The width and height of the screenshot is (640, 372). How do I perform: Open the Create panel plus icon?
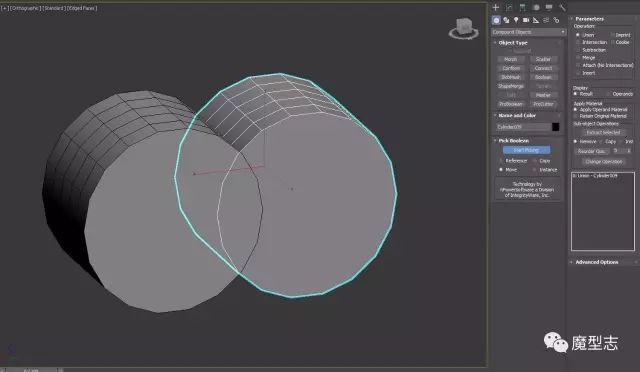(x=496, y=7)
